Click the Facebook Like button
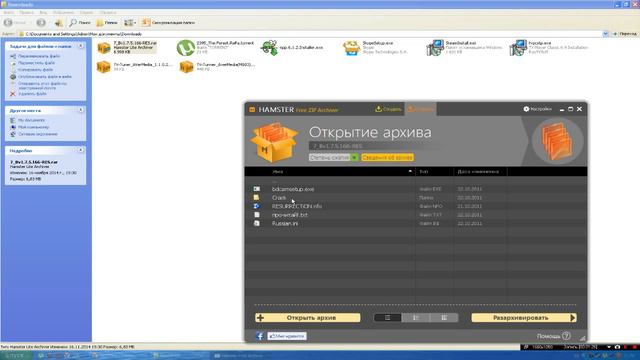 pyautogui.click(x=287, y=336)
